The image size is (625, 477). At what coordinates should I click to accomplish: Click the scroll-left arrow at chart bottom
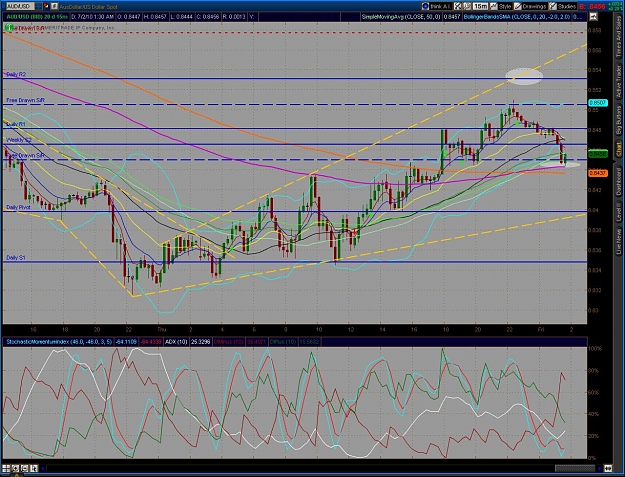(x=42, y=468)
